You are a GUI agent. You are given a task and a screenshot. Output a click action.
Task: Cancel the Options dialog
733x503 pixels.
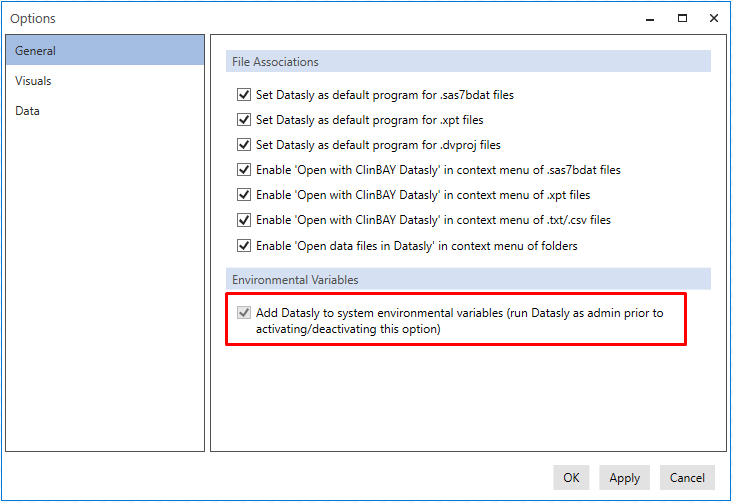[687, 477]
